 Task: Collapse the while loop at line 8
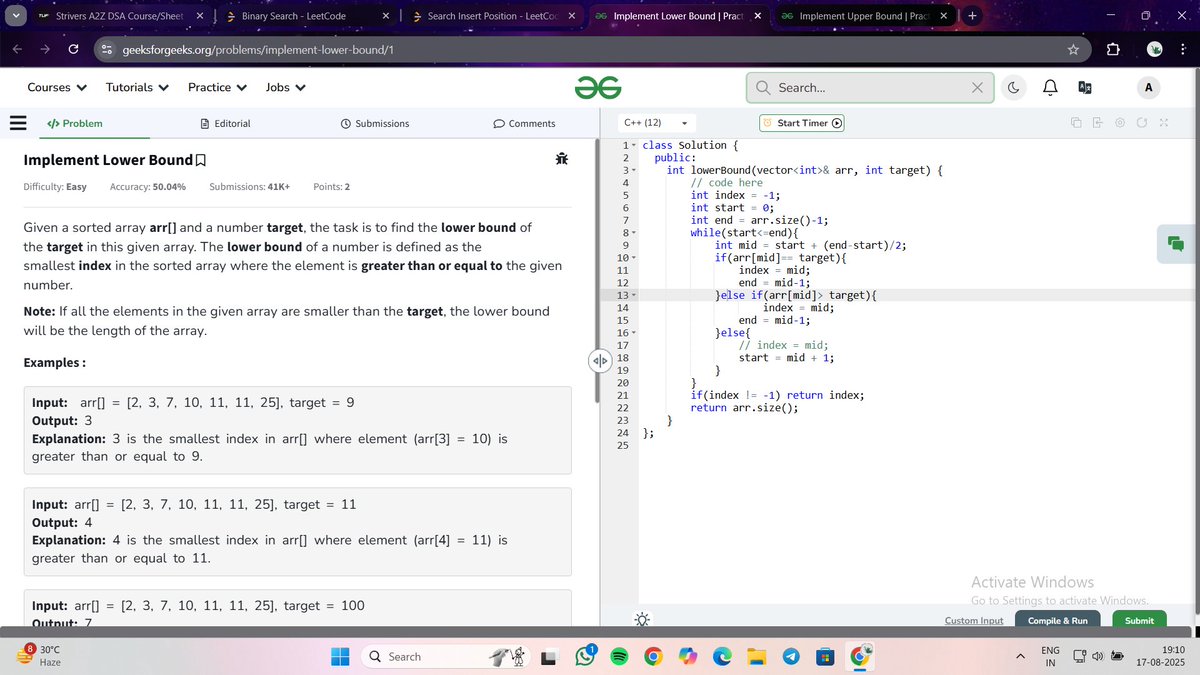point(634,233)
